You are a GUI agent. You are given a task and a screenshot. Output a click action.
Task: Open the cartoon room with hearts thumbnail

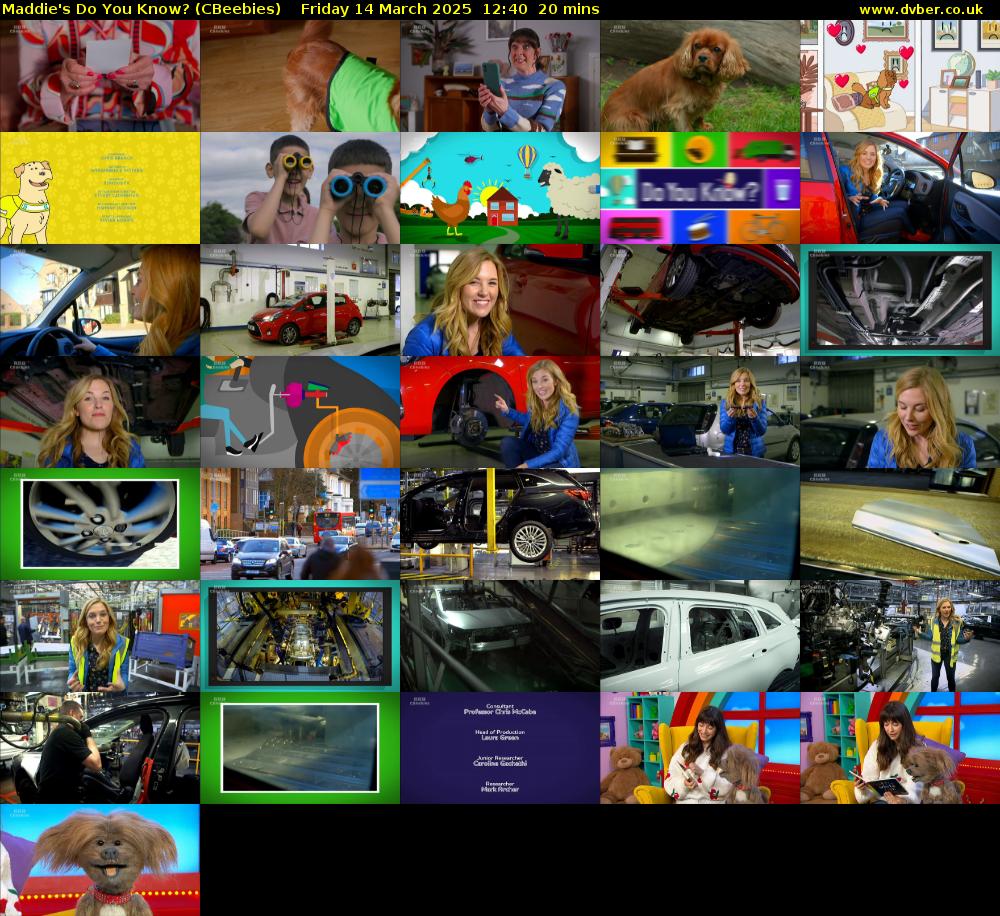[900, 76]
